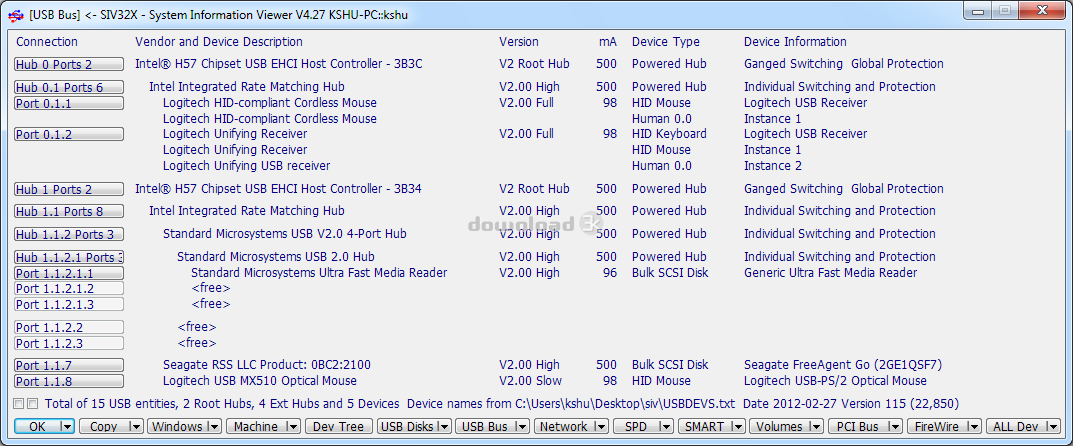
Task: Click the Port 0.1.2 connection button
Action: (69, 134)
